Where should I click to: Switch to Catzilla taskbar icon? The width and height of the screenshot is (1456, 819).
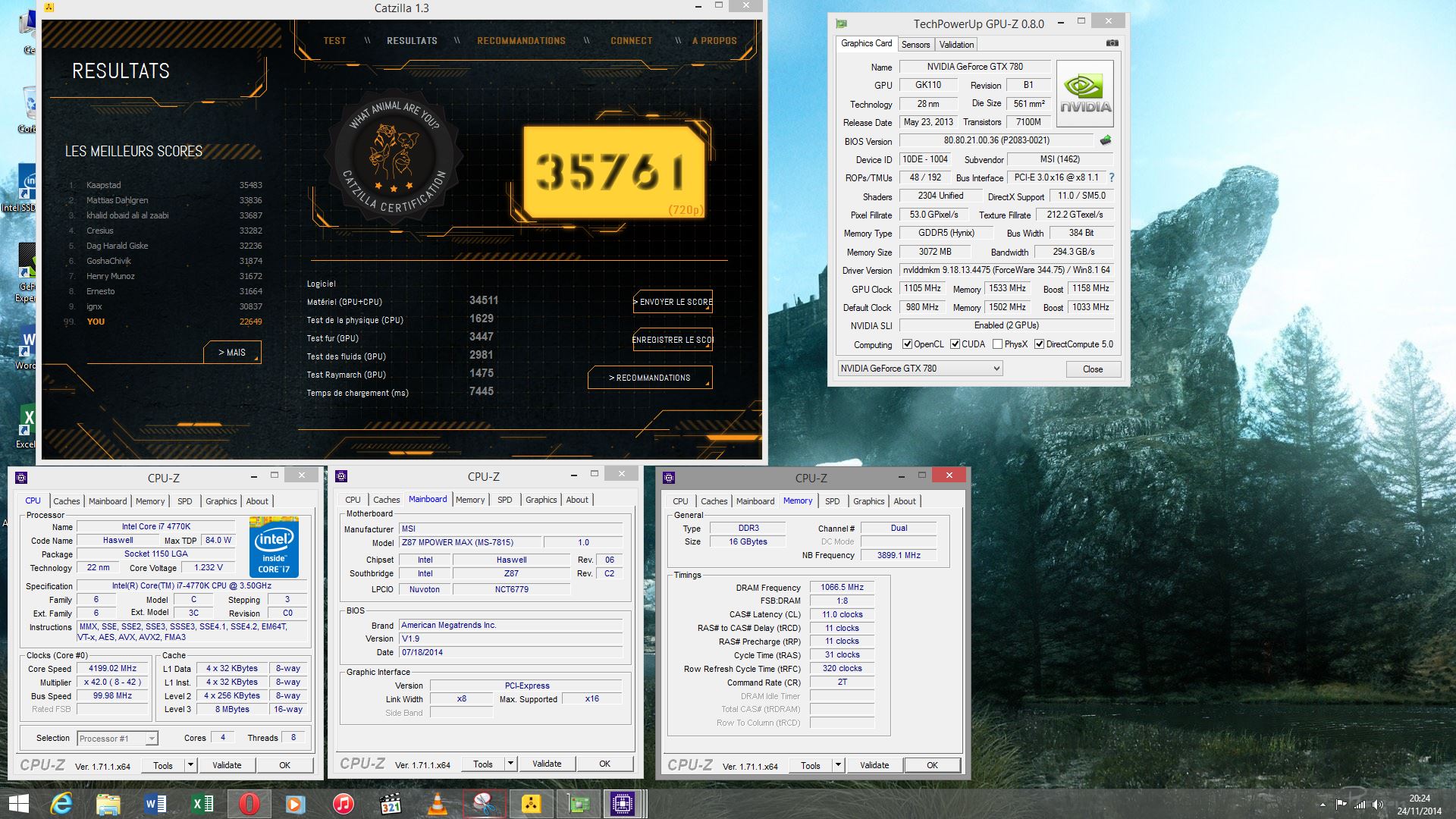[x=532, y=804]
